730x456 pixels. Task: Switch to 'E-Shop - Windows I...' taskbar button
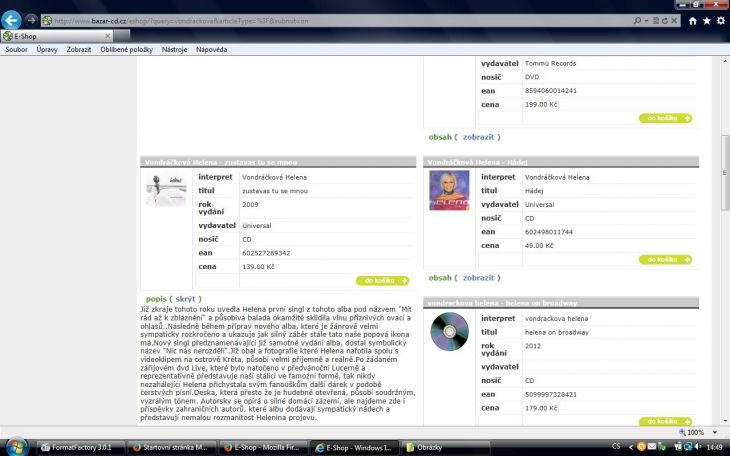pos(354,447)
